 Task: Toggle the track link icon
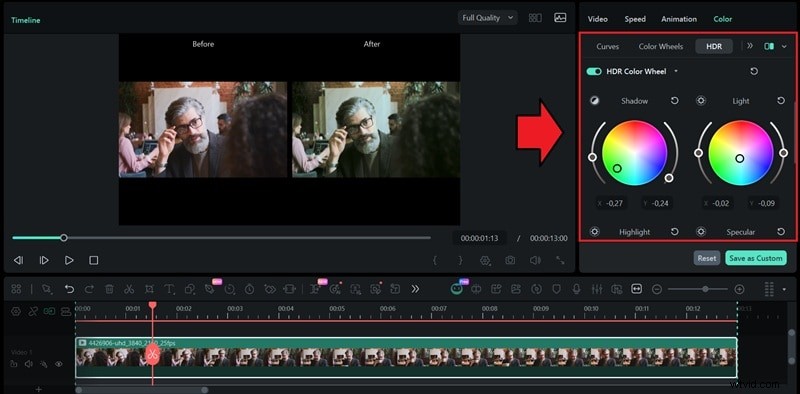click(x=33, y=311)
